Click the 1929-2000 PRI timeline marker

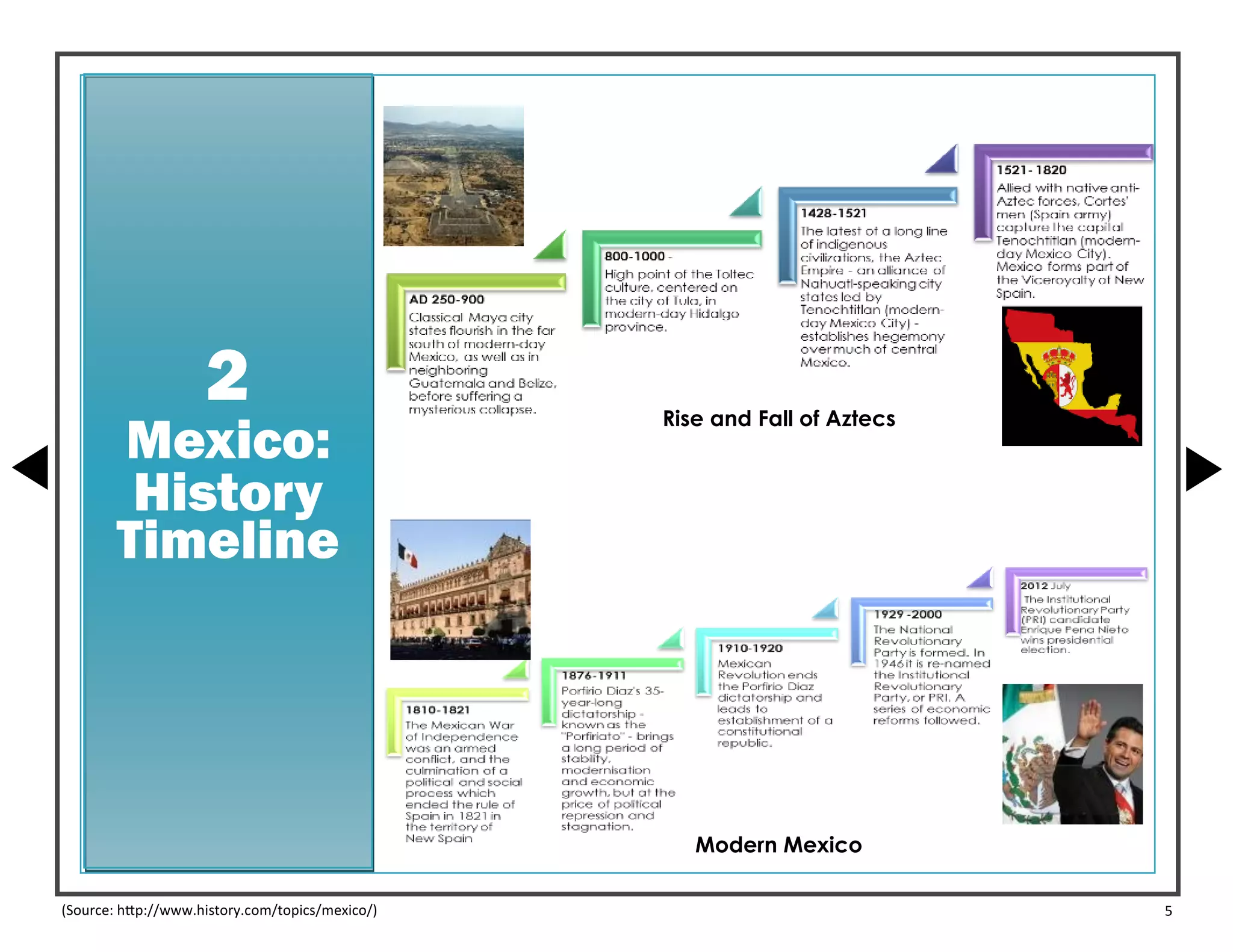[908, 614]
